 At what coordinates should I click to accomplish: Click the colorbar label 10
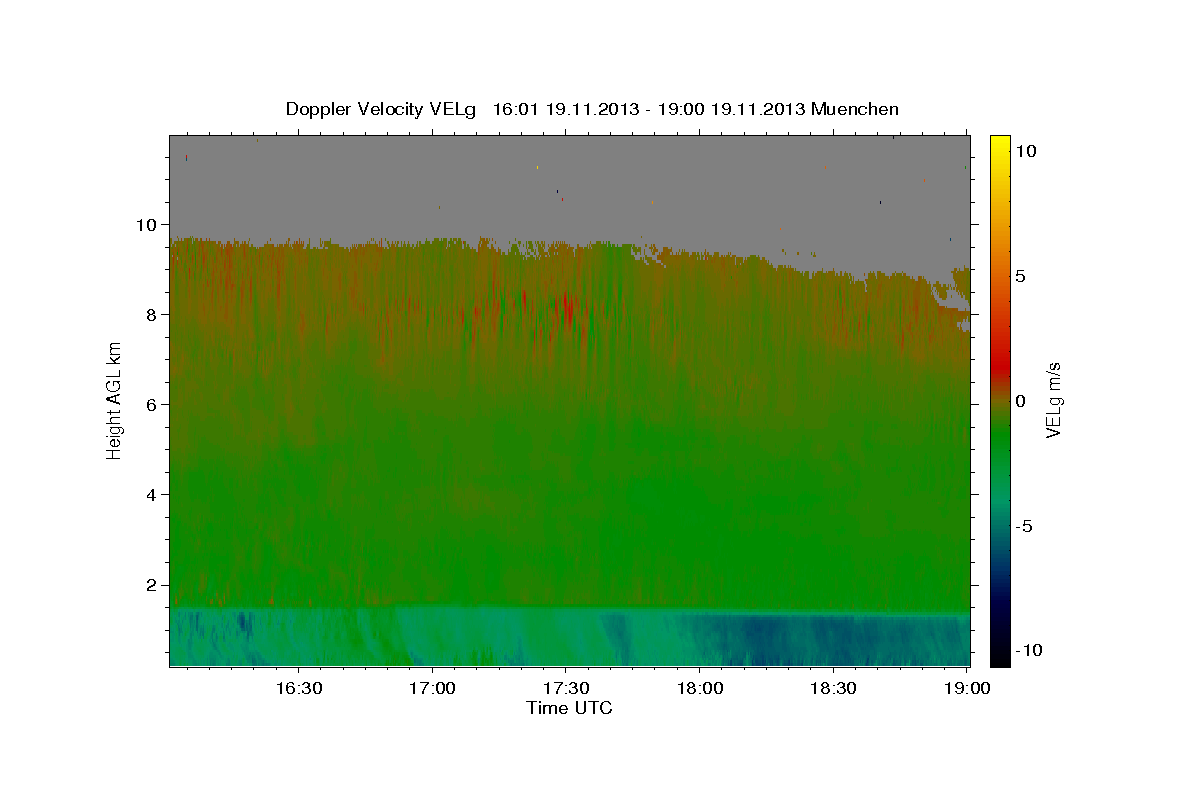pyautogui.click(x=1026, y=150)
